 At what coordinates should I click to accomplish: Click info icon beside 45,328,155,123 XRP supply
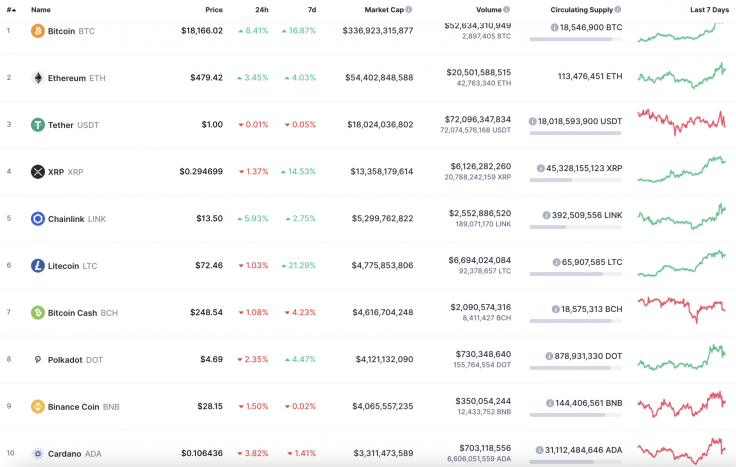[x=541, y=168]
